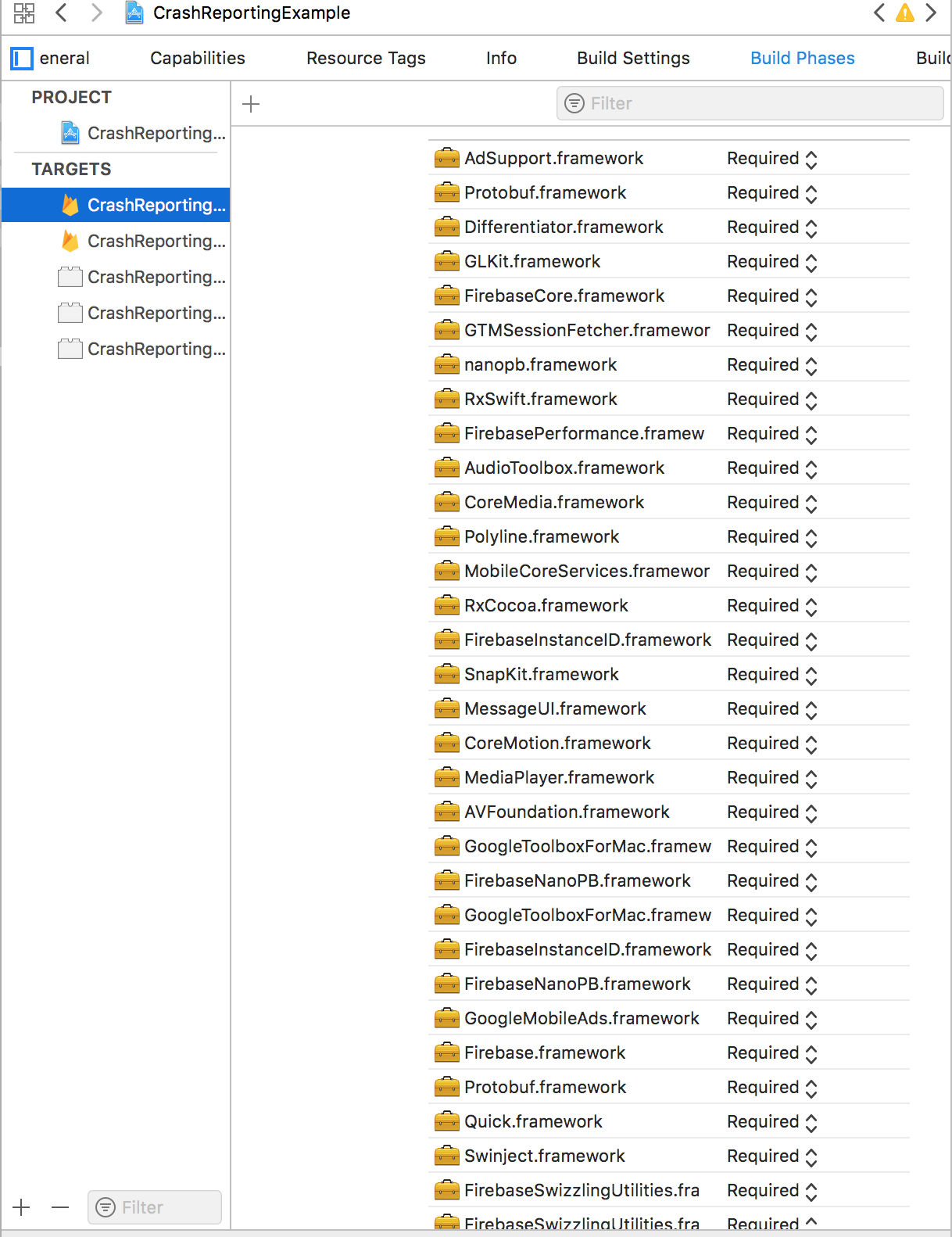952x1237 pixels.
Task: Click the Quick.framework toolbox icon
Action: click(447, 1121)
